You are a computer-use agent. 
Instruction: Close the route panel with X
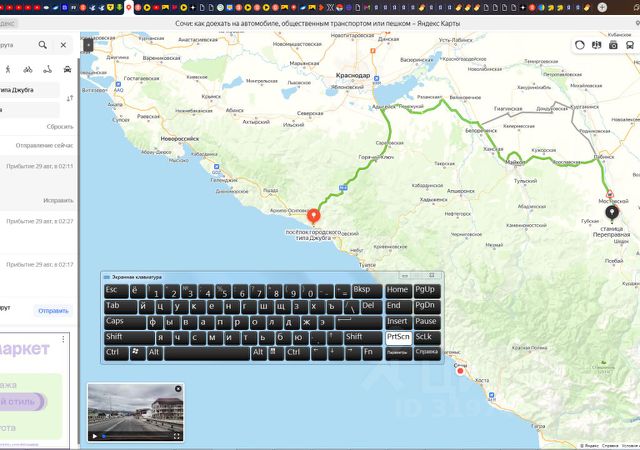point(63,45)
